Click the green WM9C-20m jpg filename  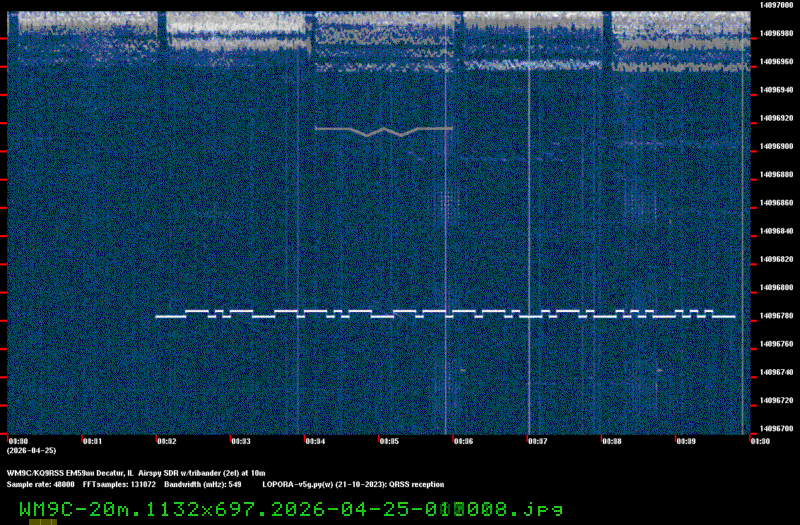pyautogui.click(x=291, y=509)
